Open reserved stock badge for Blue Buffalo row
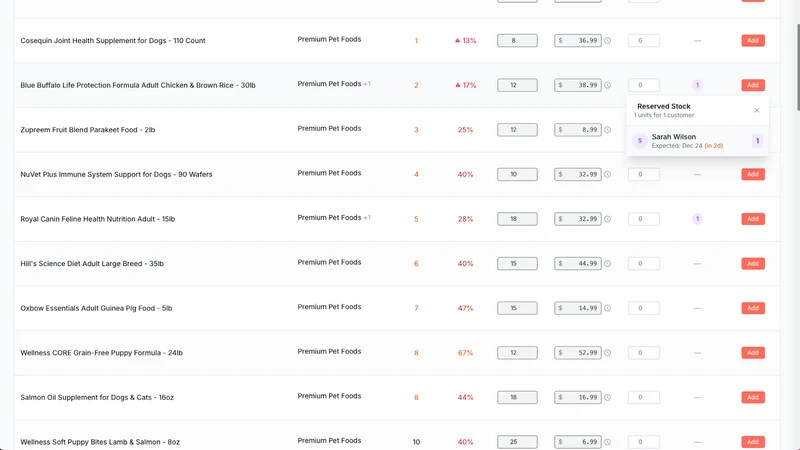The width and height of the screenshot is (800, 450). [x=697, y=85]
